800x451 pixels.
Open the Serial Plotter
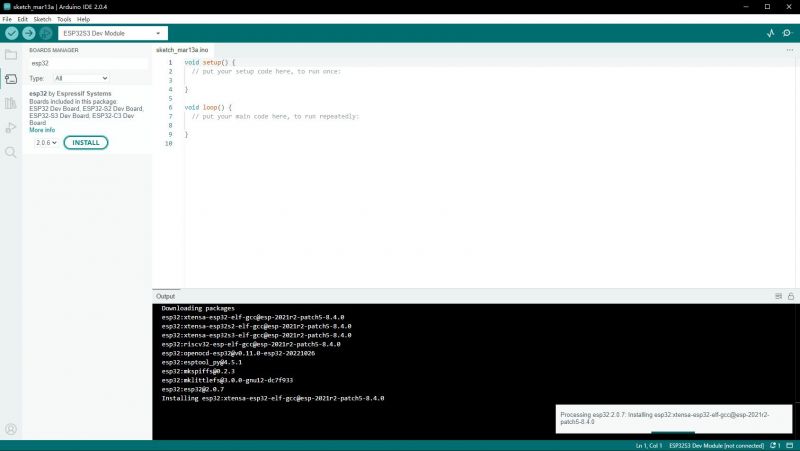(x=770, y=33)
